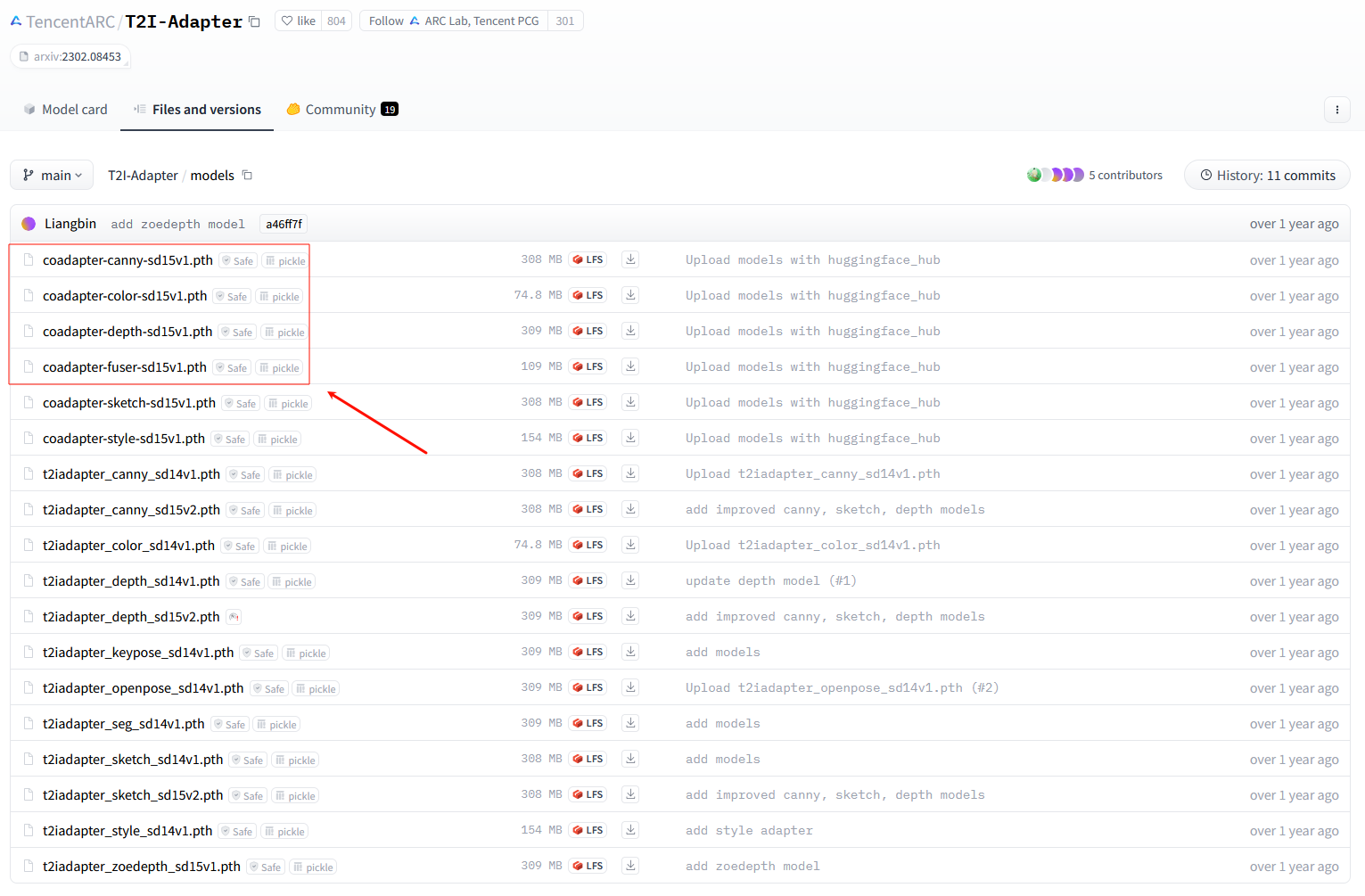The image size is (1365, 896).
Task: Open file coadapter-canny-sd15v1.pth
Action: 127,260
